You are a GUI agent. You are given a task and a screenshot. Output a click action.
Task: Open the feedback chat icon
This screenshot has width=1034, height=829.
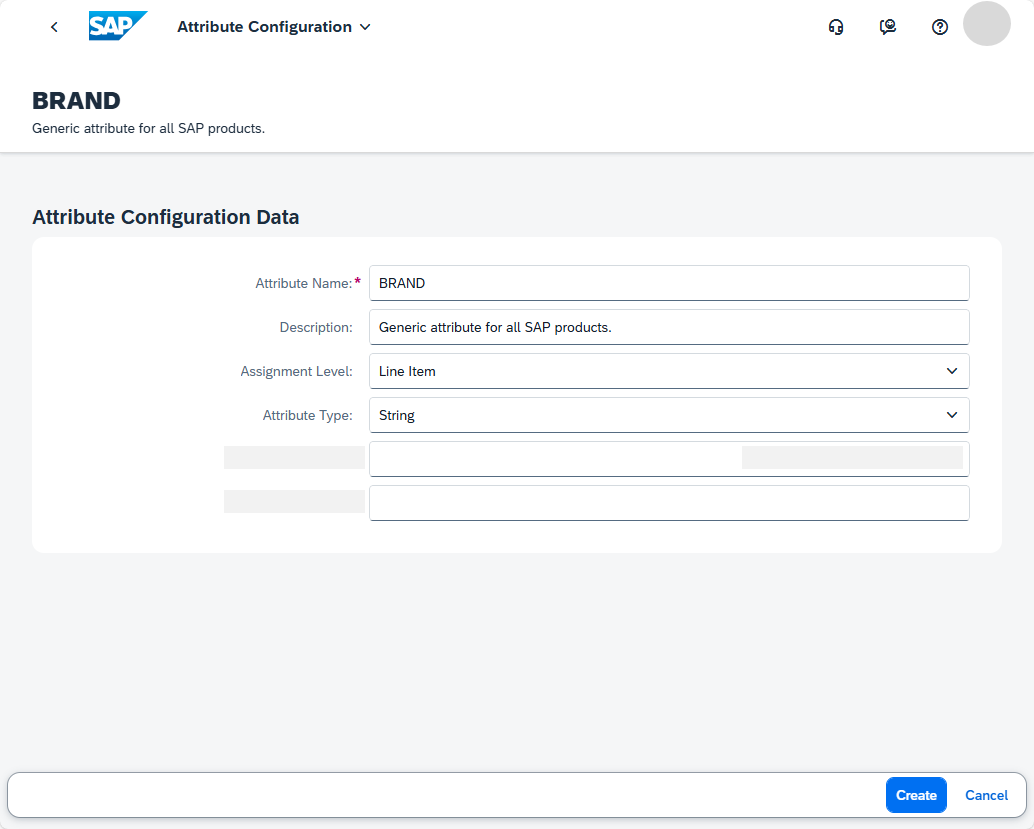[x=888, y=27]
